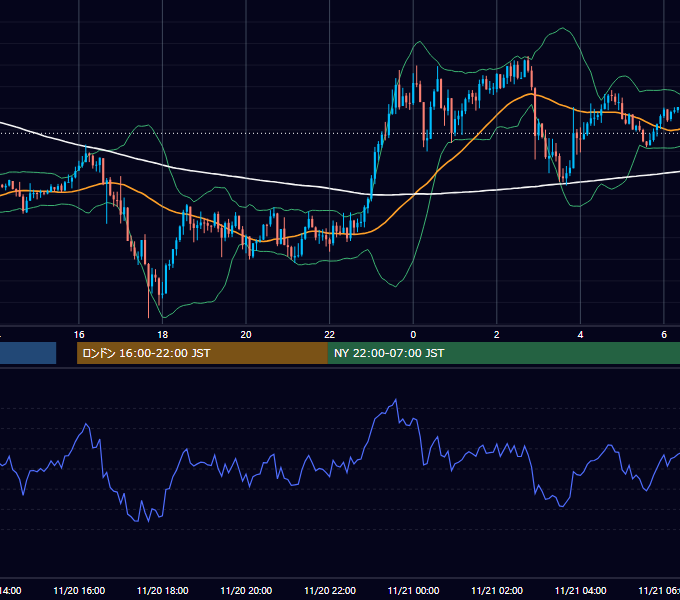The height and width of the screenshot is (600, 680).
Task: Click the hour 18 axis label
Action: click(x=163, y=334)
